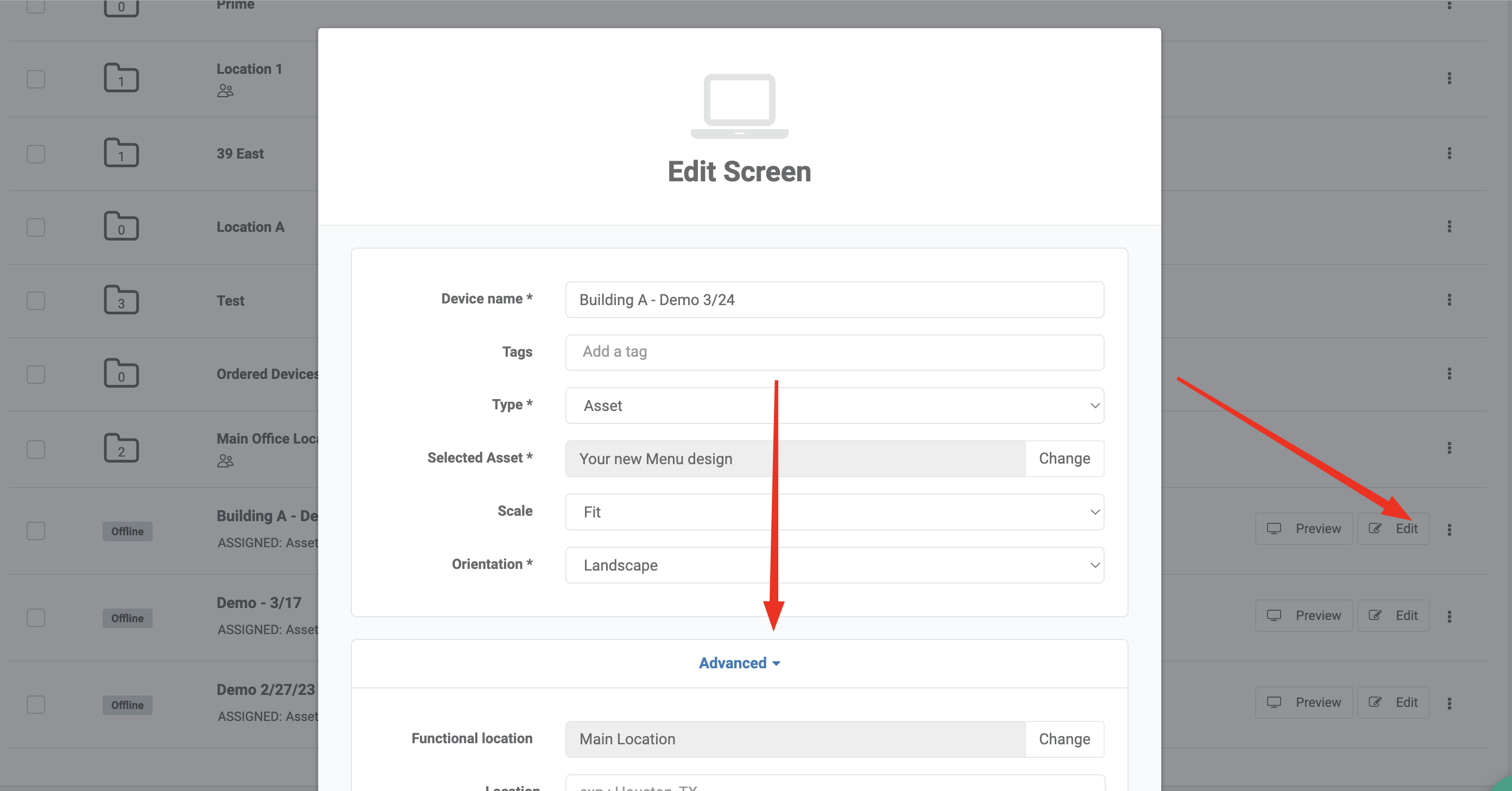Click Edit button for Demo 2/27/23
Screen dimensions: 1512x791
tap(1393, 703)
